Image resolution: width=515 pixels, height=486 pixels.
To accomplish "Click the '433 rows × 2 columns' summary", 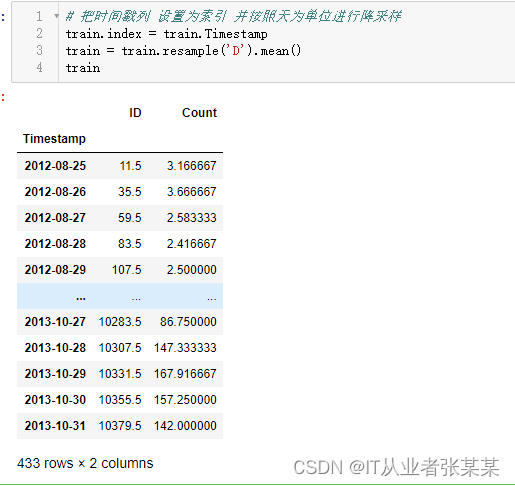I will 85,463.
